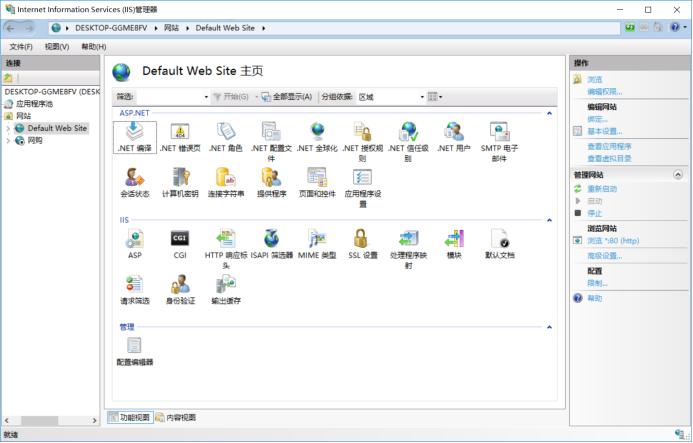Open the .NET 用户 feature icon

[x=454, y=137]
